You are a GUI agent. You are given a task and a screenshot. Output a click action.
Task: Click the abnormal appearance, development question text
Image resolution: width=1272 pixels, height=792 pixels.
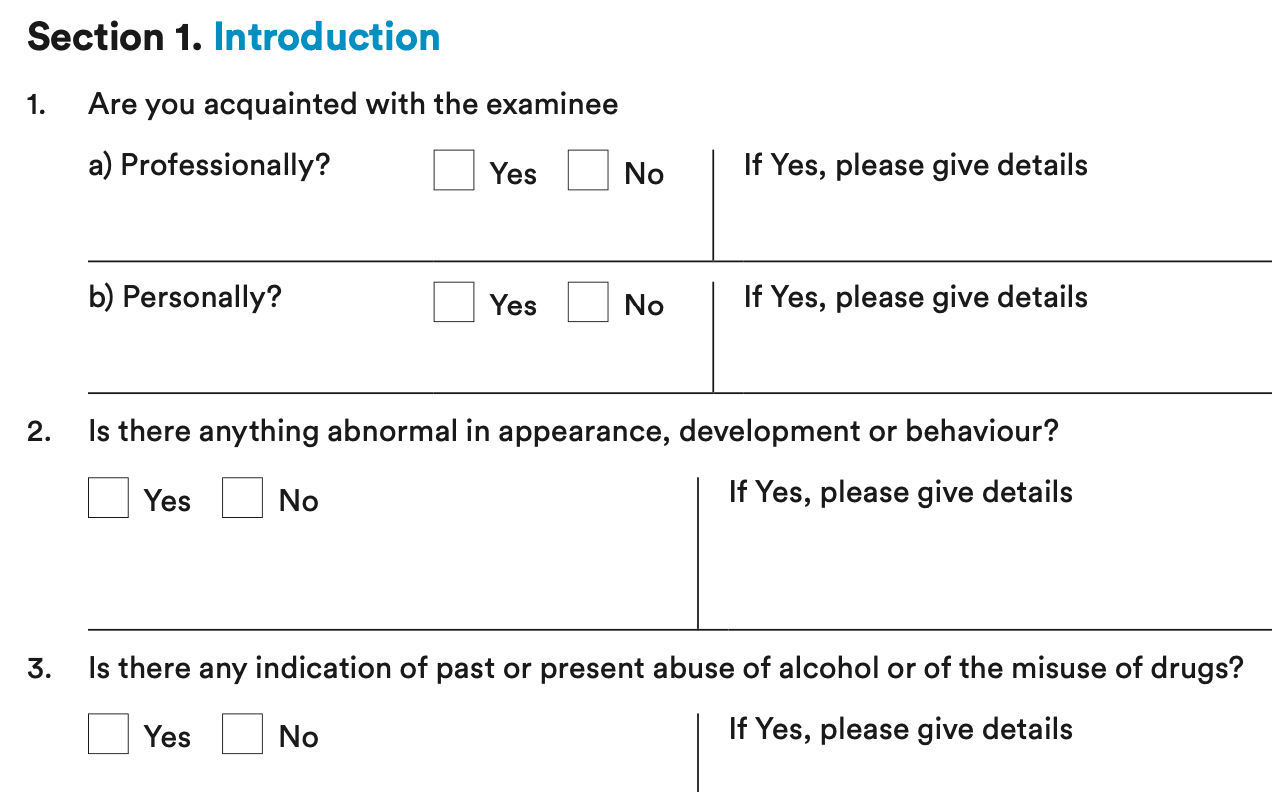pyautogui.click(x=573, y=432)
